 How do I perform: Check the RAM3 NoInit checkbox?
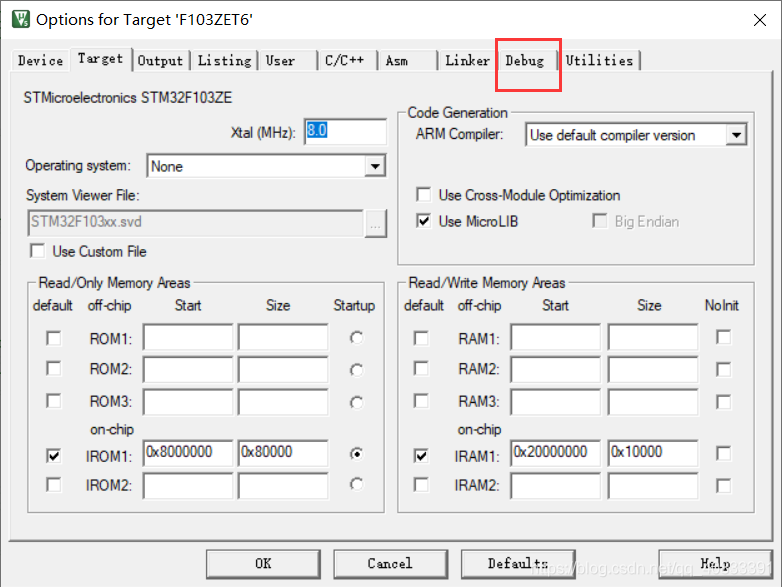[723, 402]
